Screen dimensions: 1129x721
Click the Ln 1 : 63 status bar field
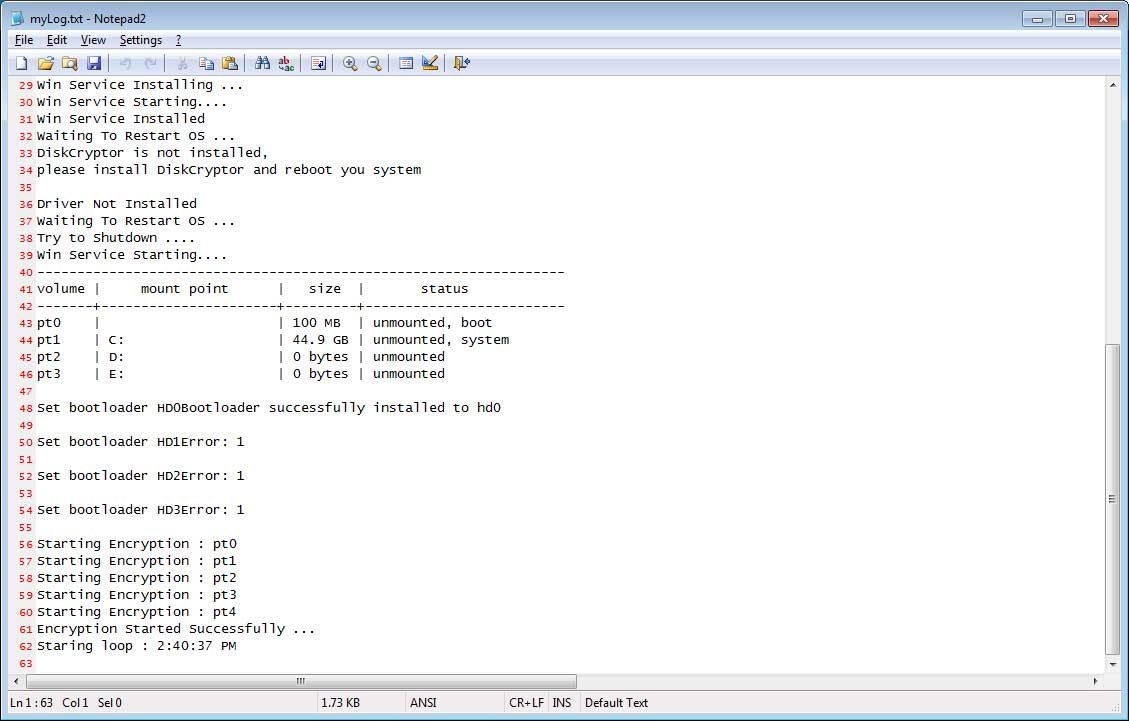coord(31,703)
